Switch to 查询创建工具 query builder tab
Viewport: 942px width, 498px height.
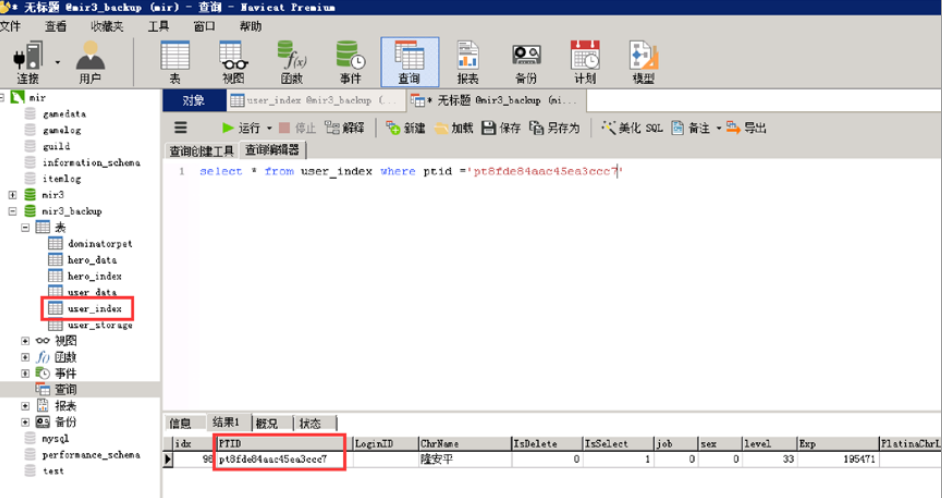(201, 150)
